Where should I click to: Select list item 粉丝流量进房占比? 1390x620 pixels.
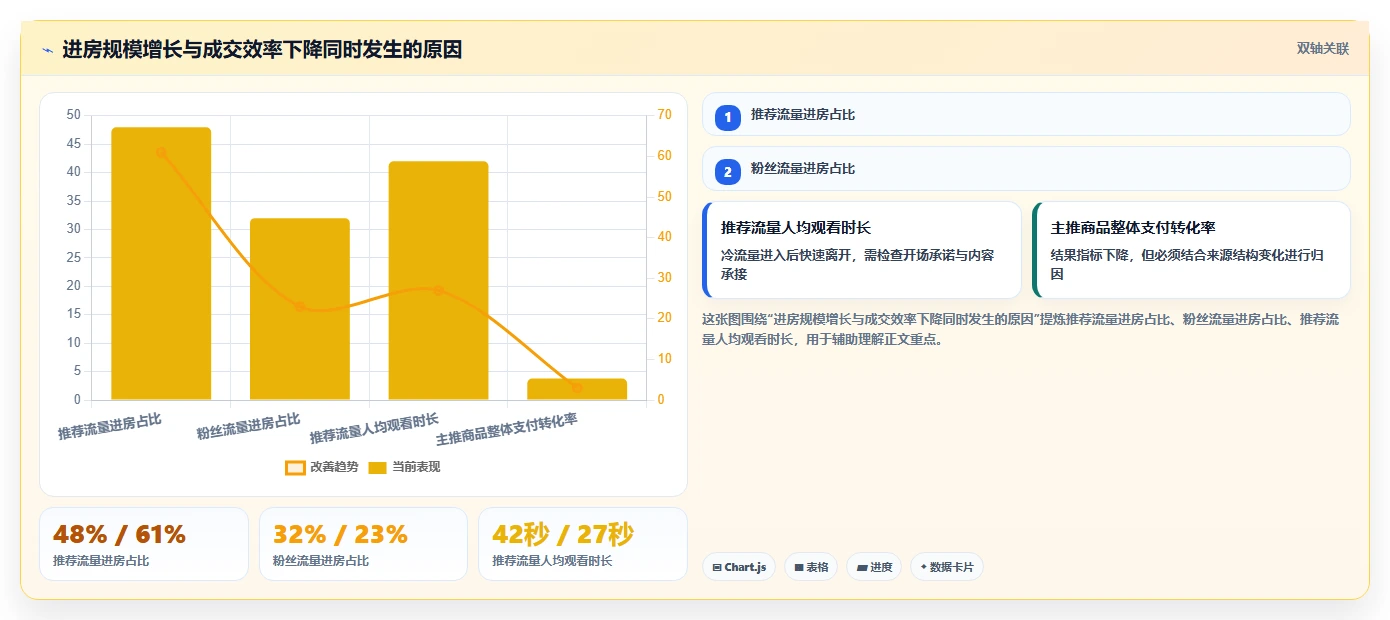click(x=1026, y=168)
